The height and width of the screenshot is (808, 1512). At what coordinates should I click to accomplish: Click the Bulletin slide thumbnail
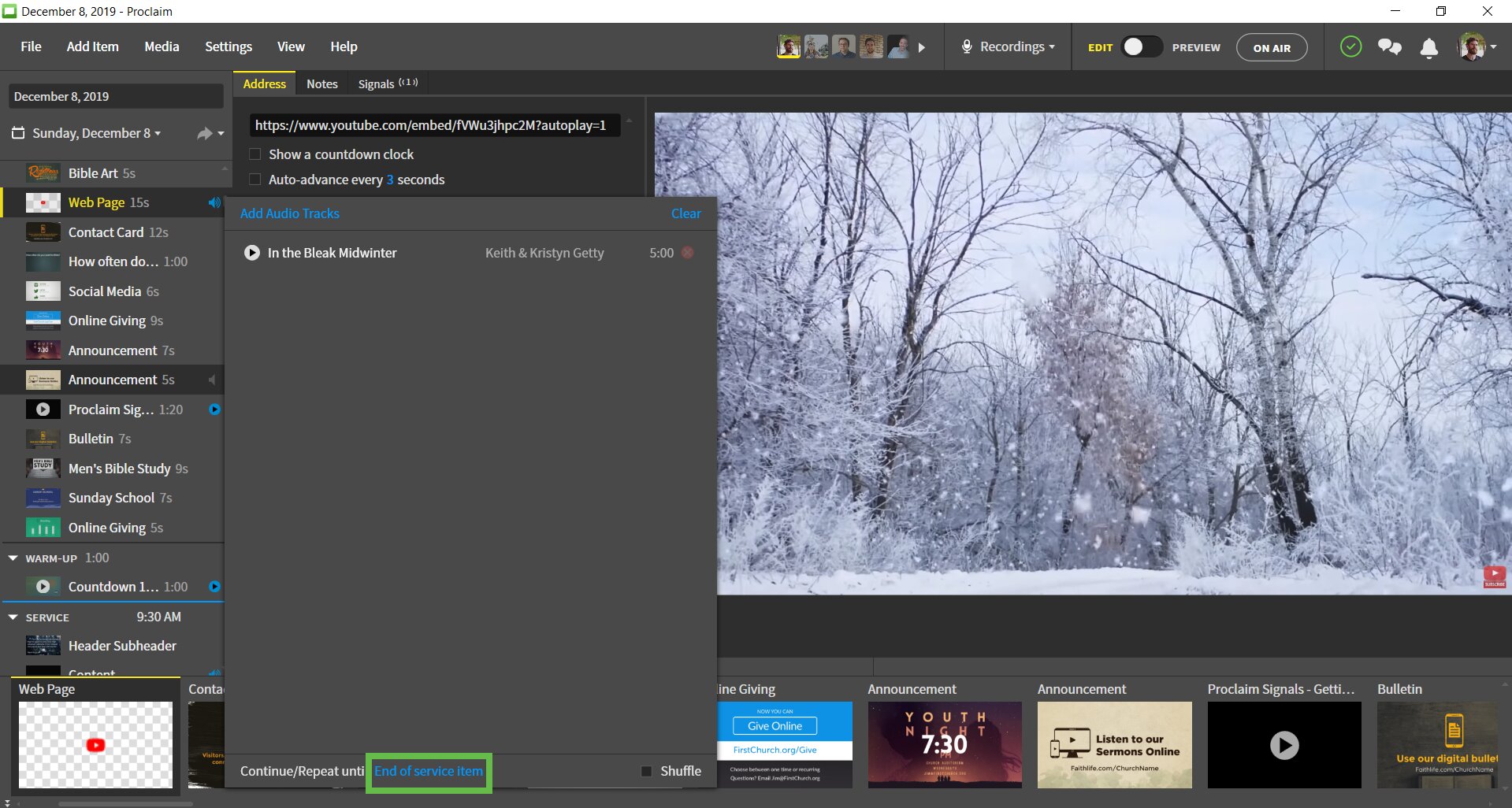point(1437,745)
